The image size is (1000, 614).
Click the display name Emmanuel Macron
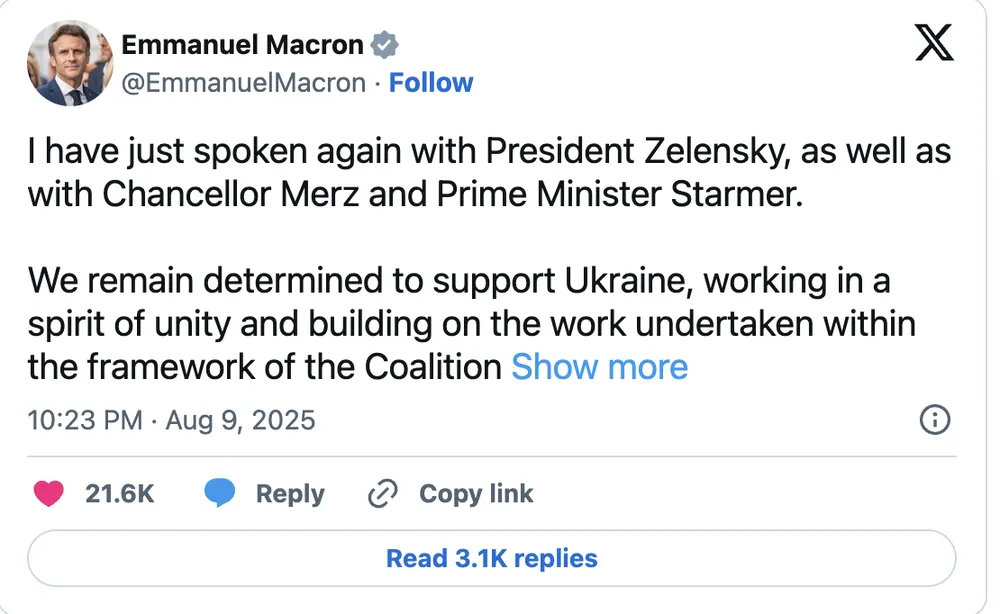pos(243,43)
